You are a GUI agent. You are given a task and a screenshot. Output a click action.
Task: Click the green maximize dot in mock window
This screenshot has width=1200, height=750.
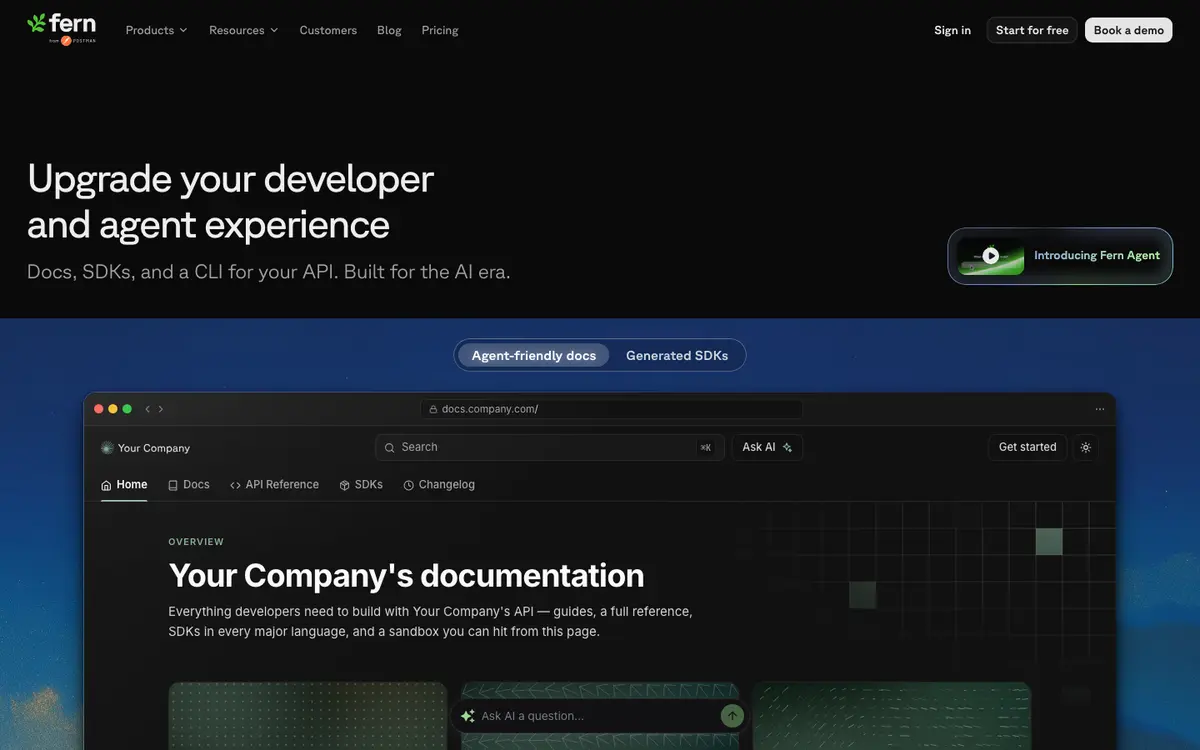coord(127,409)
